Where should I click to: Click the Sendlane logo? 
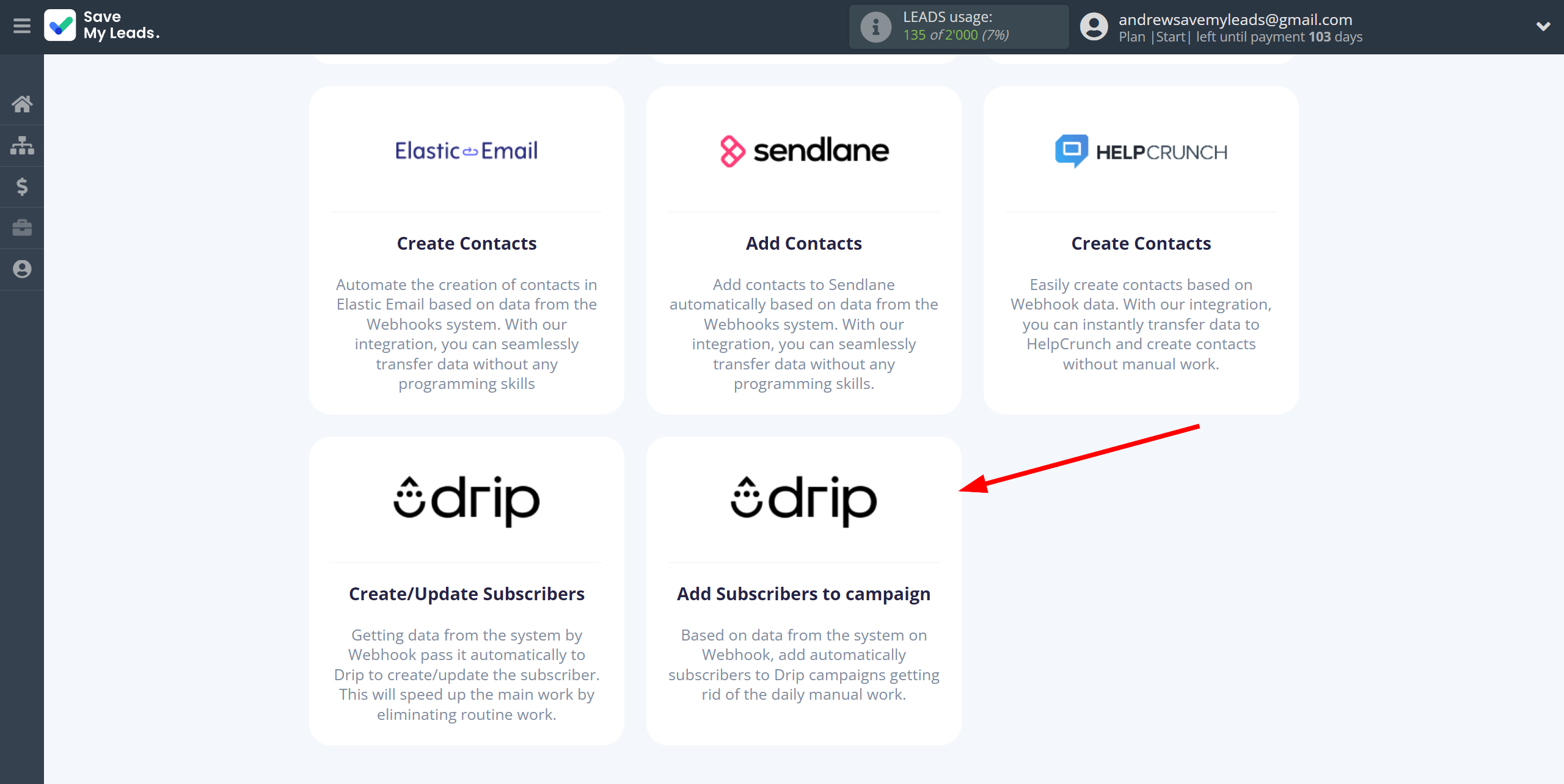pyautogui.click(x=804, y=151)
